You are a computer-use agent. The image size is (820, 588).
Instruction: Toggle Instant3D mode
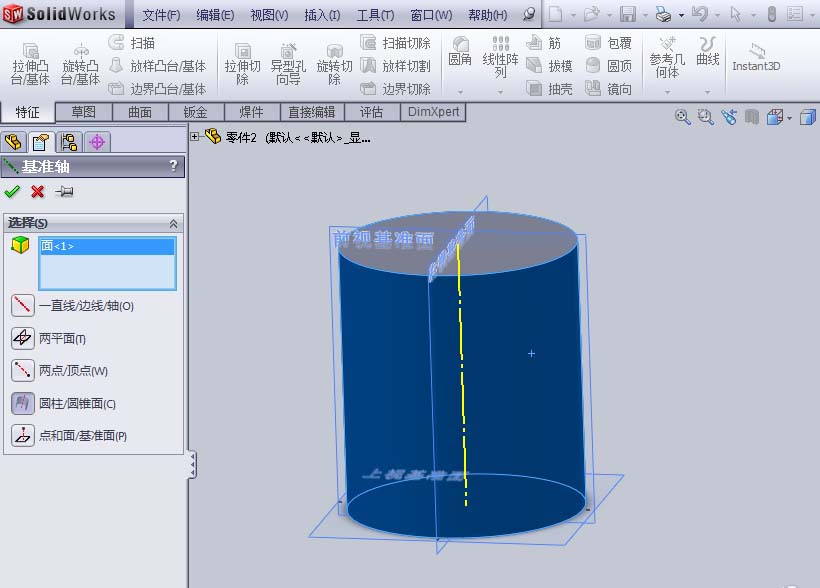756,58
